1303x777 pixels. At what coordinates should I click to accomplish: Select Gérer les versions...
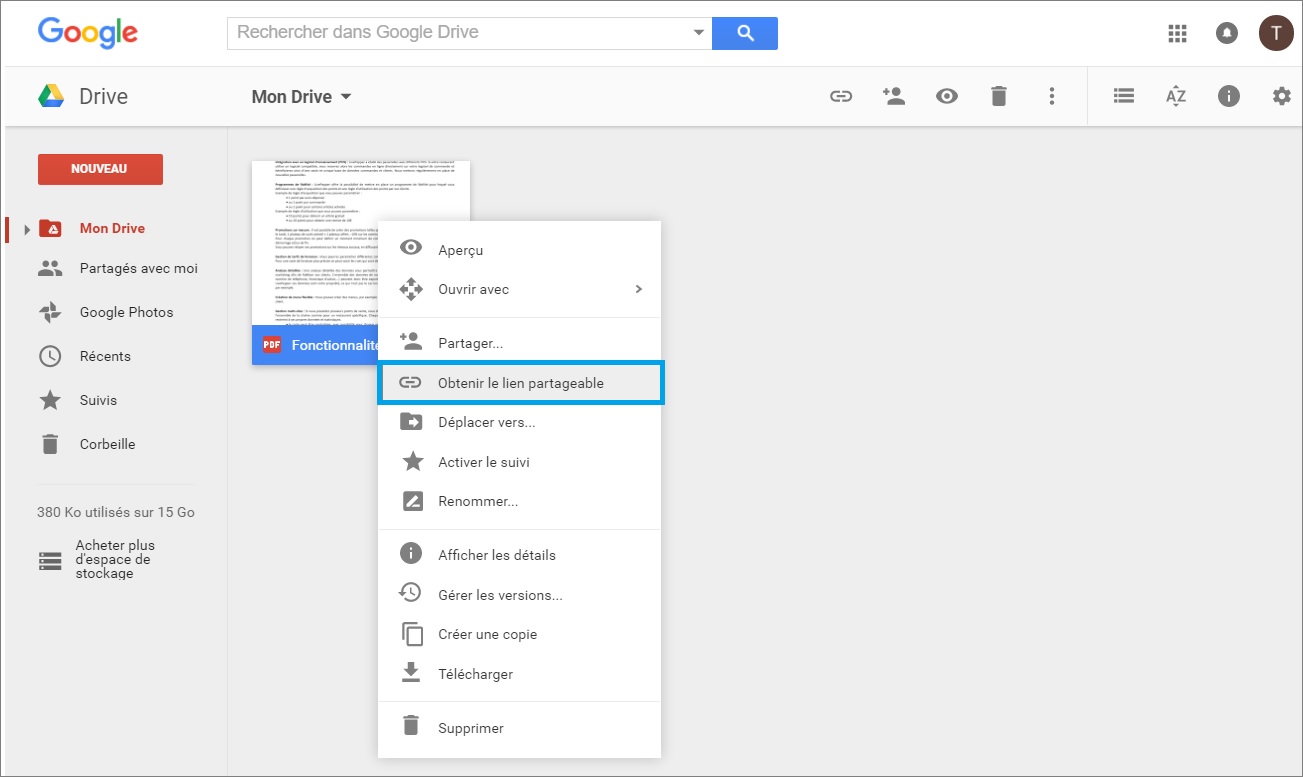coord(520,595)
